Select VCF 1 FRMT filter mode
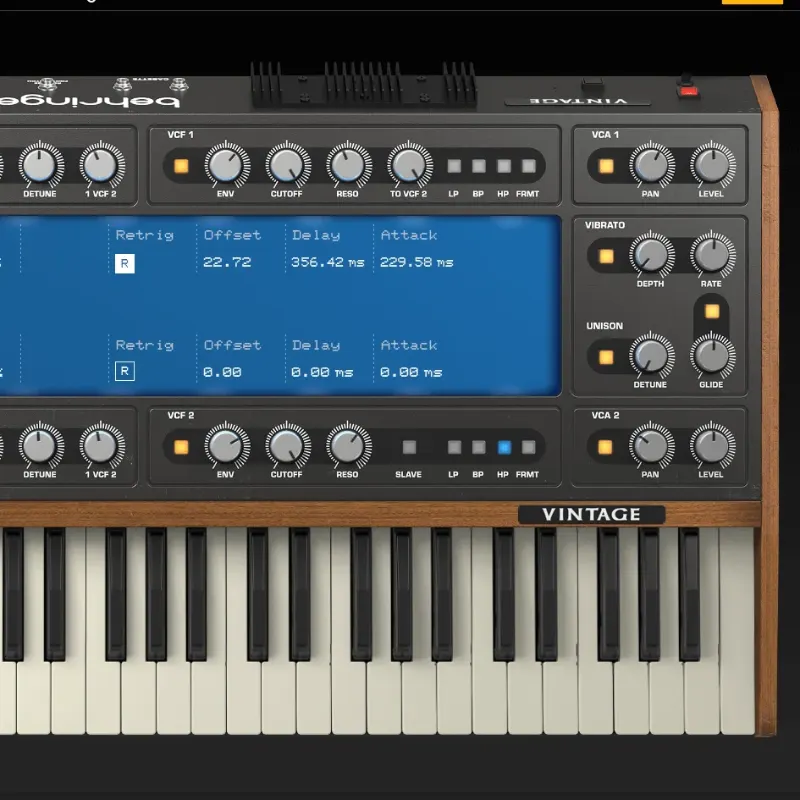800x800 pixels. click(x=529, y=166)
